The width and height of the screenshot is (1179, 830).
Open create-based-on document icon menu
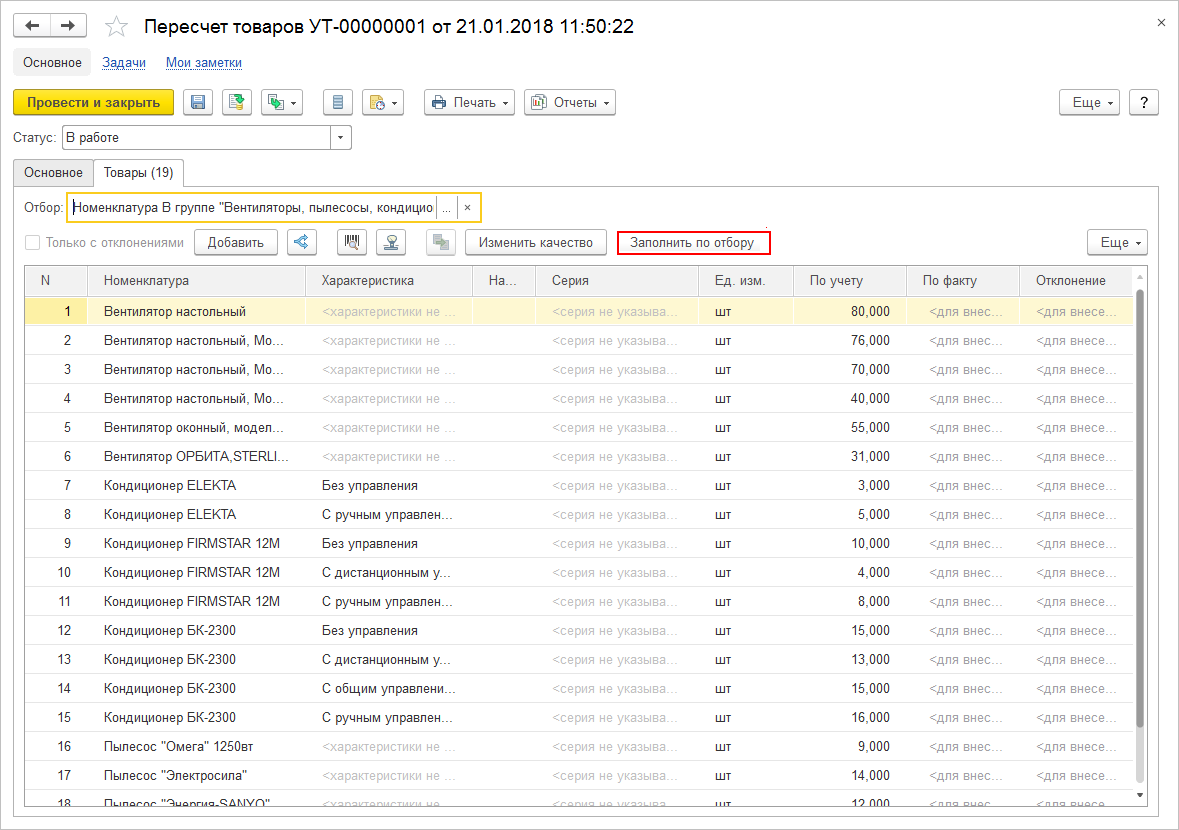click(x=282, y=102)
